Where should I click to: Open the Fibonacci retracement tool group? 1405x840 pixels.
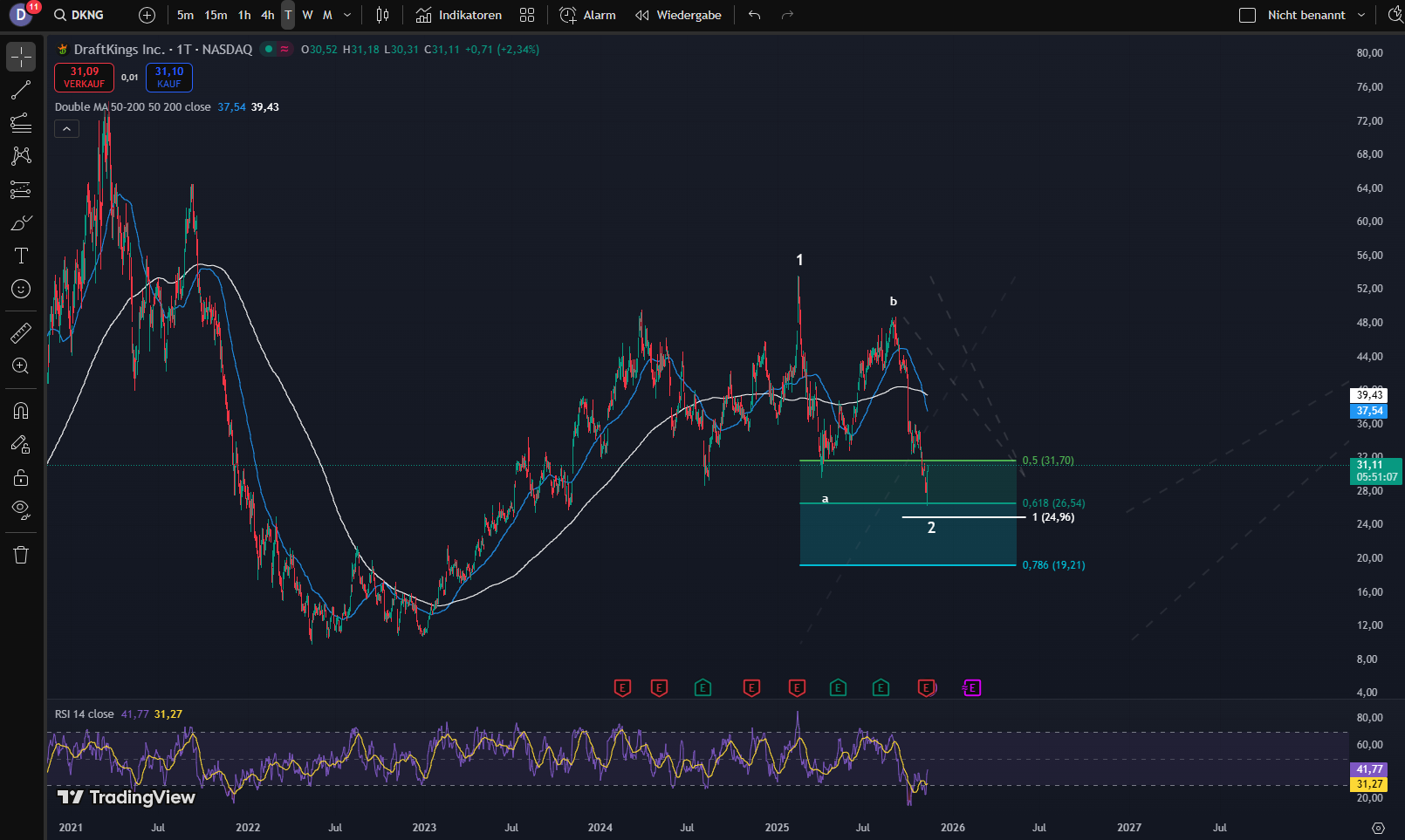[x=21, y=123]
